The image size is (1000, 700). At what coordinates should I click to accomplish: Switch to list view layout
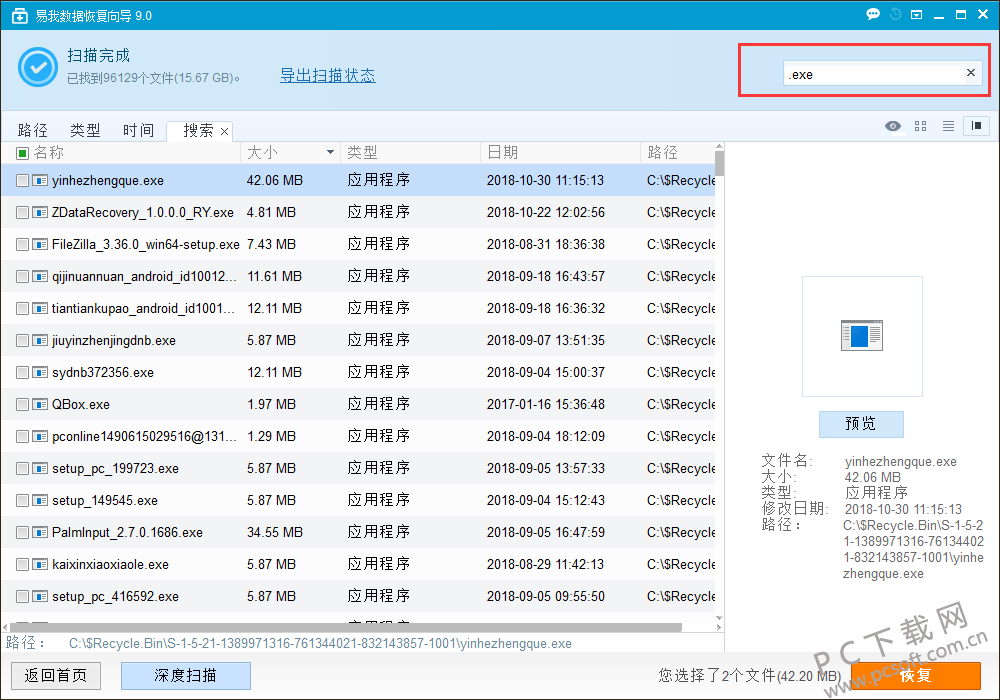pyautogui.click(x=948, y=126)
